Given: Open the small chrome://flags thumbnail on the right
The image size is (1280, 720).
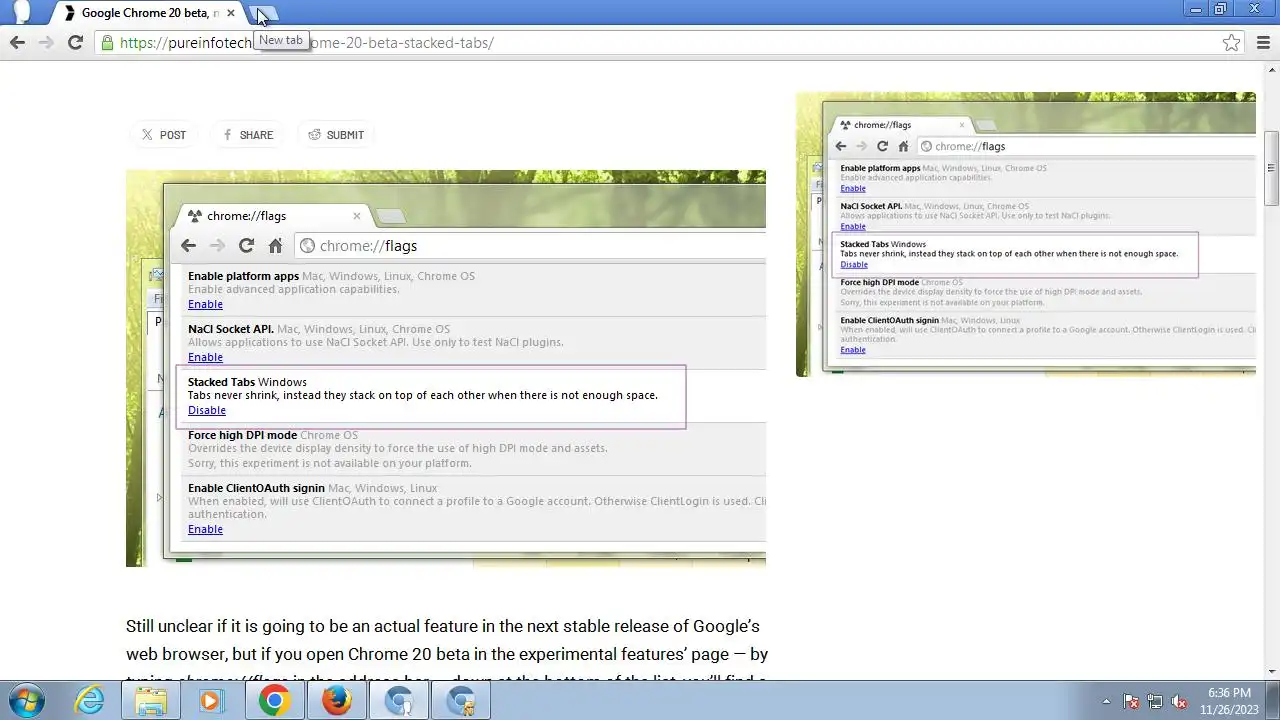Looking at the screenshot, I should pyautogui.click(x=1026, y=234).
